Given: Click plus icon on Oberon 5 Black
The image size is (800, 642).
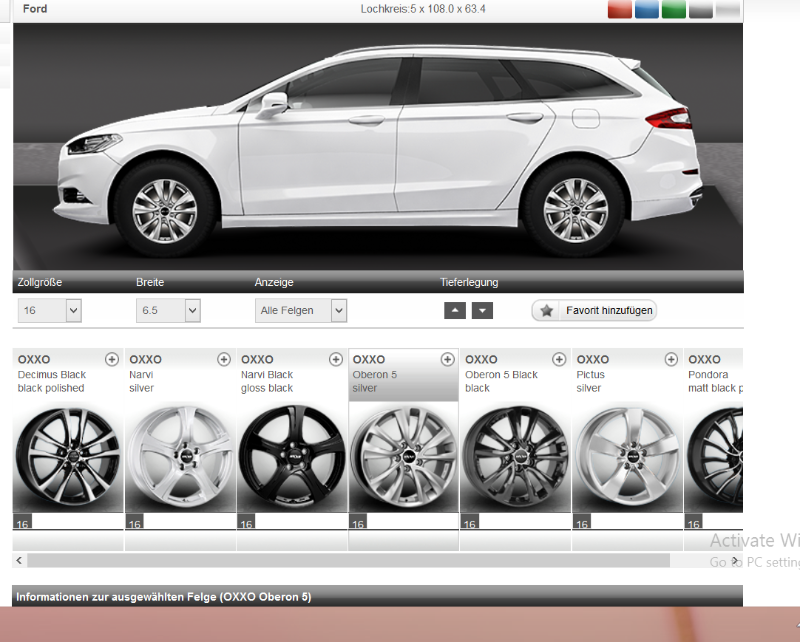Looking at the screenshot, I should [x=560, y=359].
